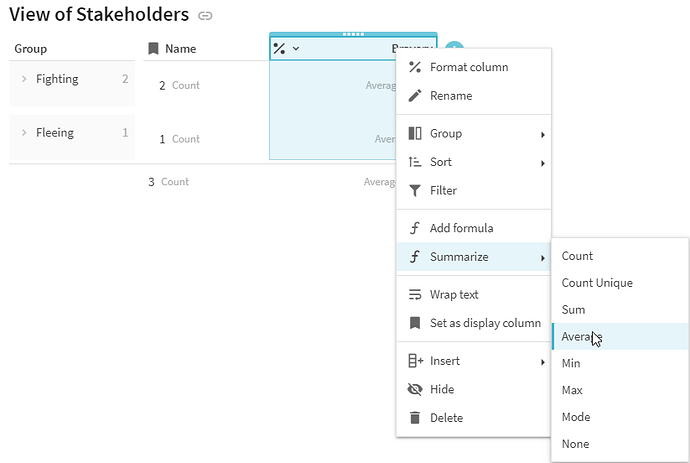Select Count Unique summary option

click(x=597, y=283)
